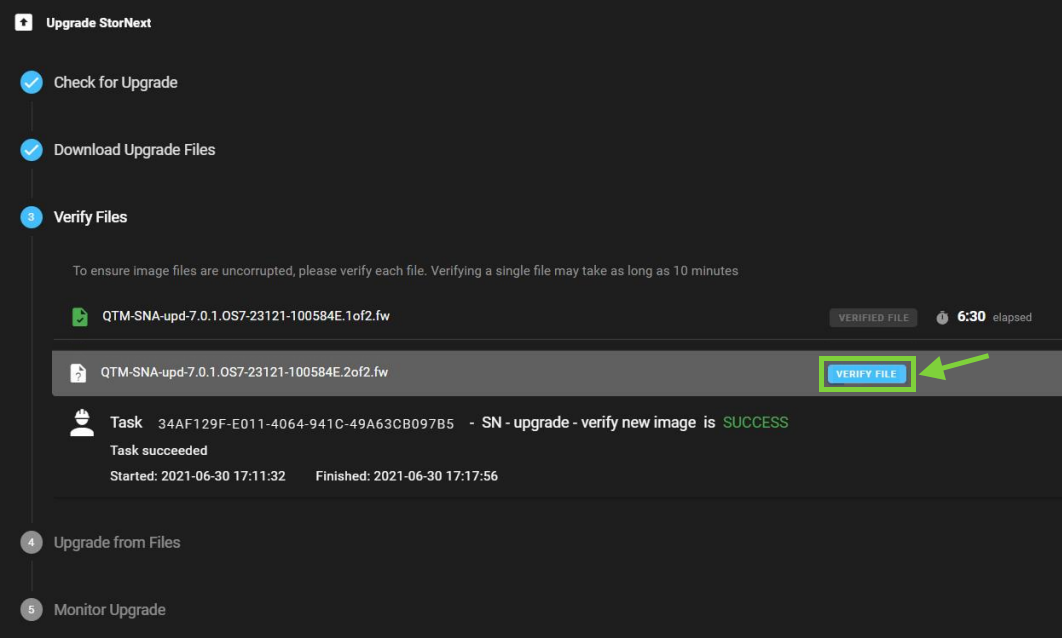Click the stopwatch icon beside 6:30 elapsed

[x=942, y=317]
